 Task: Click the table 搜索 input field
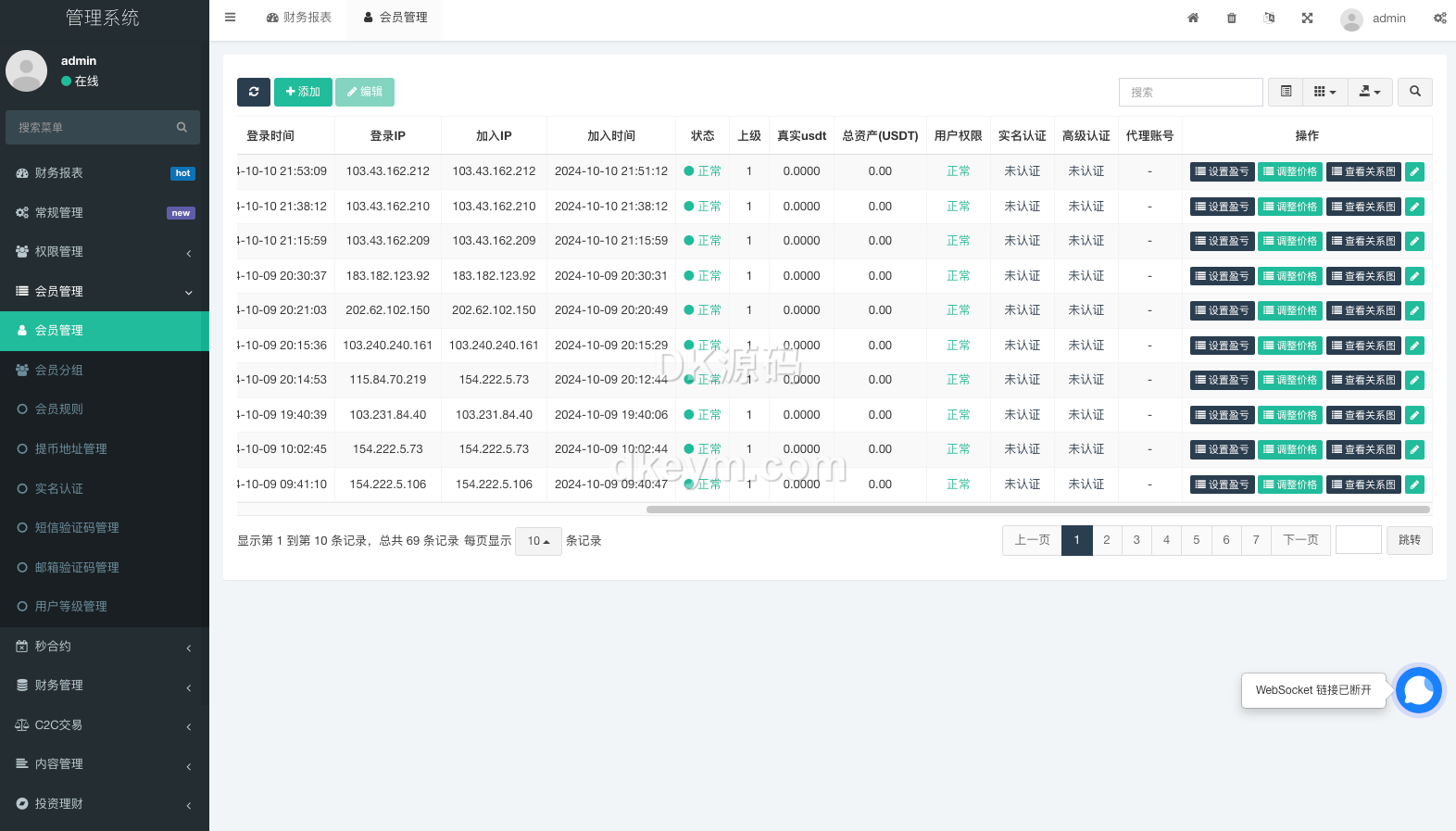tap(1190, 92)
